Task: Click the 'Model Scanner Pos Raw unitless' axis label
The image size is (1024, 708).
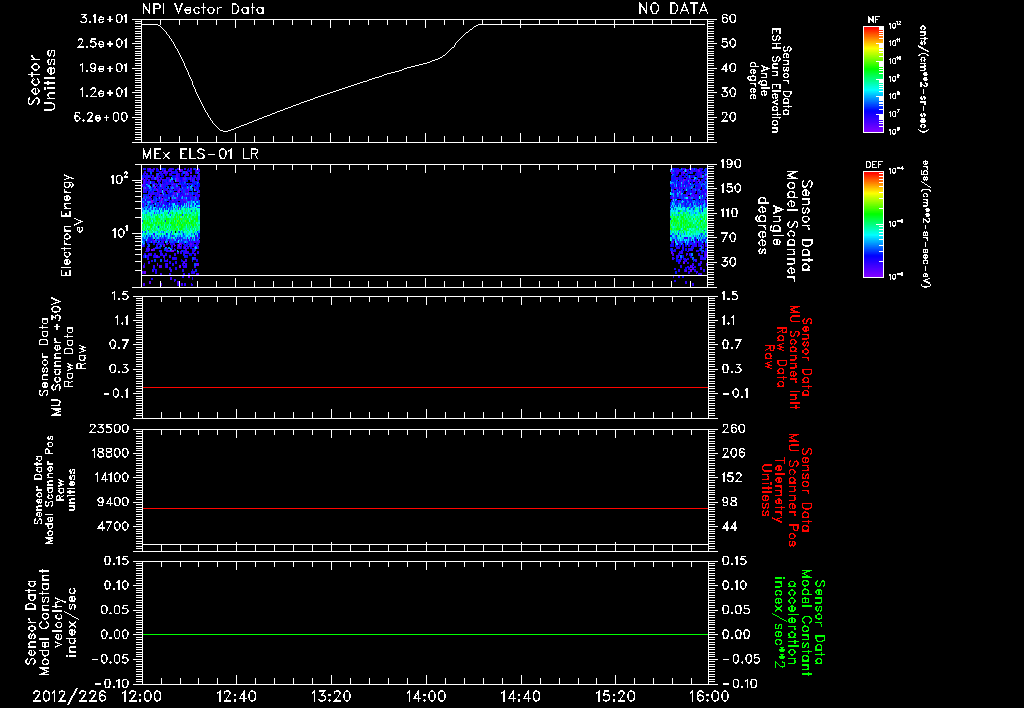Action: coord(55,490)
